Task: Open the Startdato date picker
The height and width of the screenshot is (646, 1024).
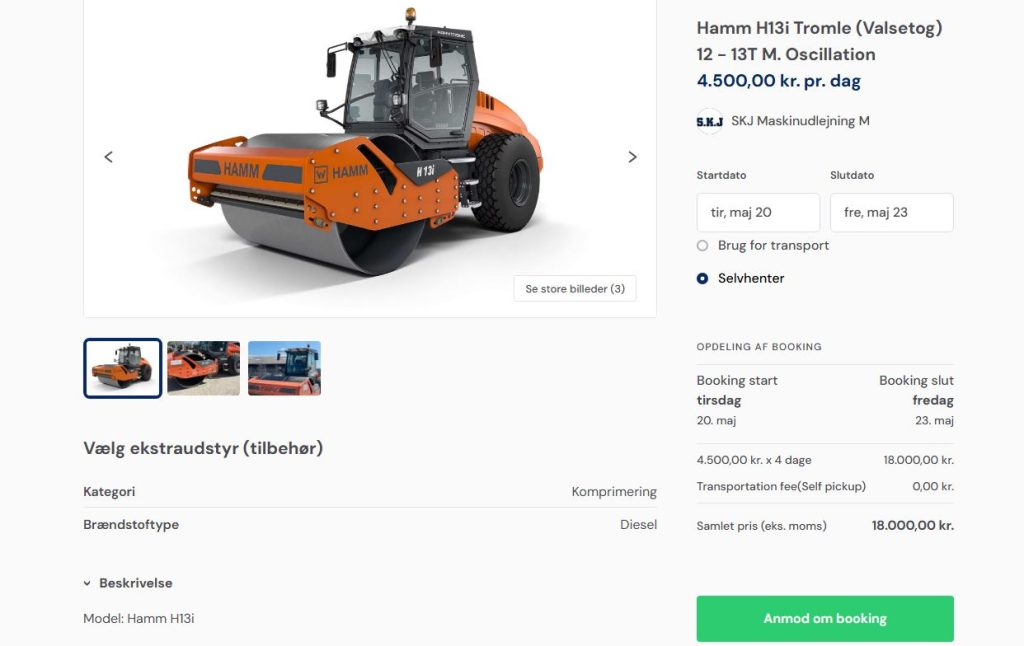Action: pos(758,212)
